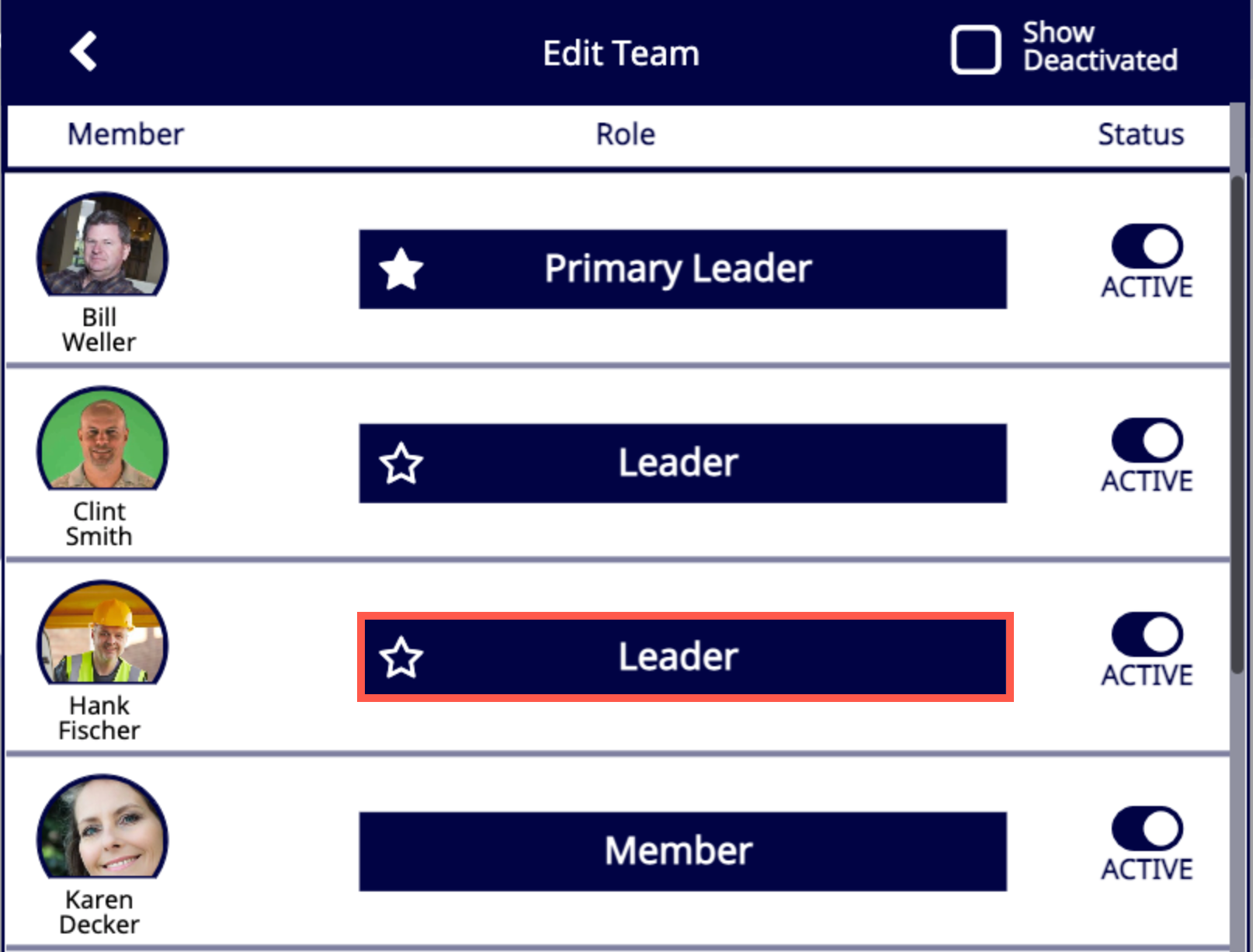Screen dimensions: 1253x952
Task: Click the outline star in Hank Fischer's role
Action: pos(401,658)
